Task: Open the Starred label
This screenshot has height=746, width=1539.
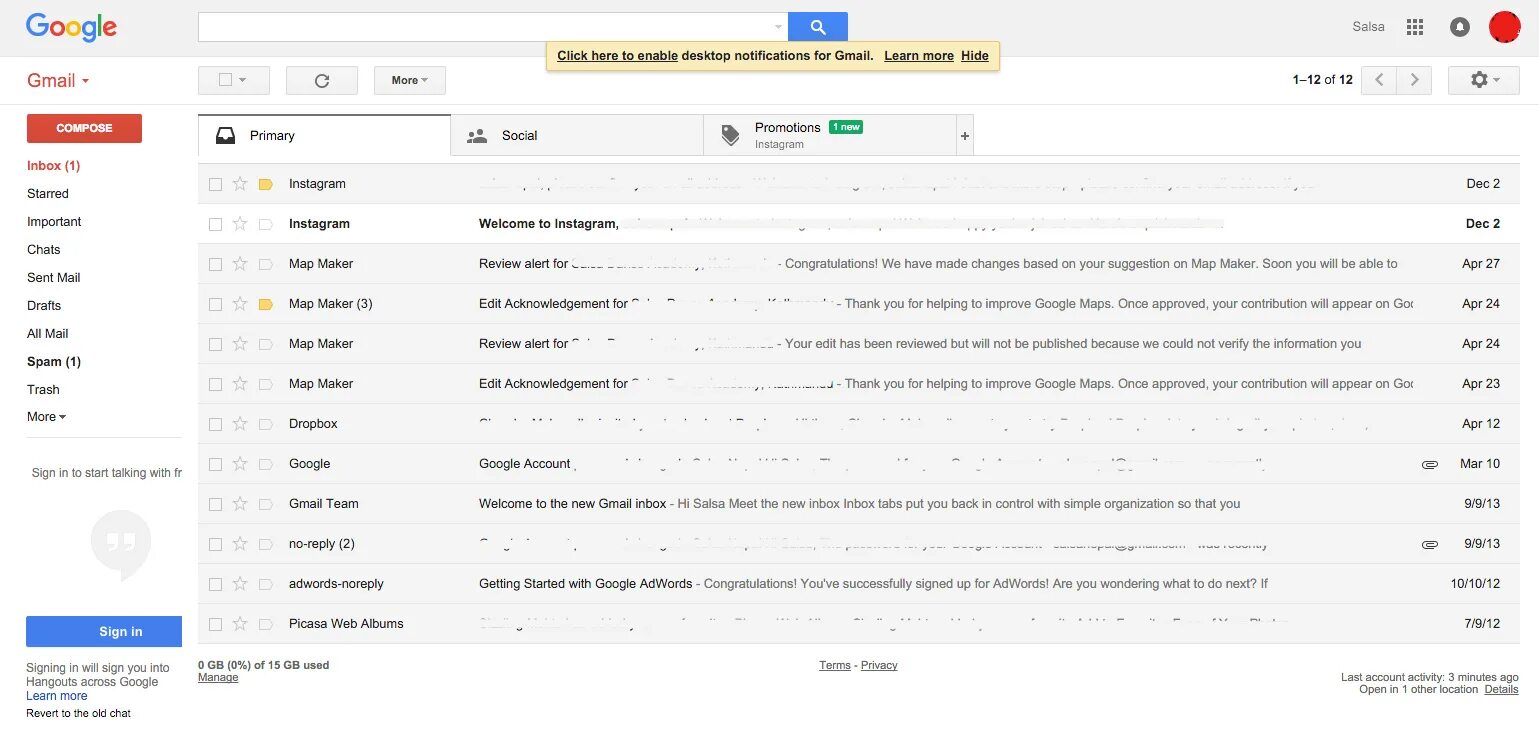Action: (48, 194)
